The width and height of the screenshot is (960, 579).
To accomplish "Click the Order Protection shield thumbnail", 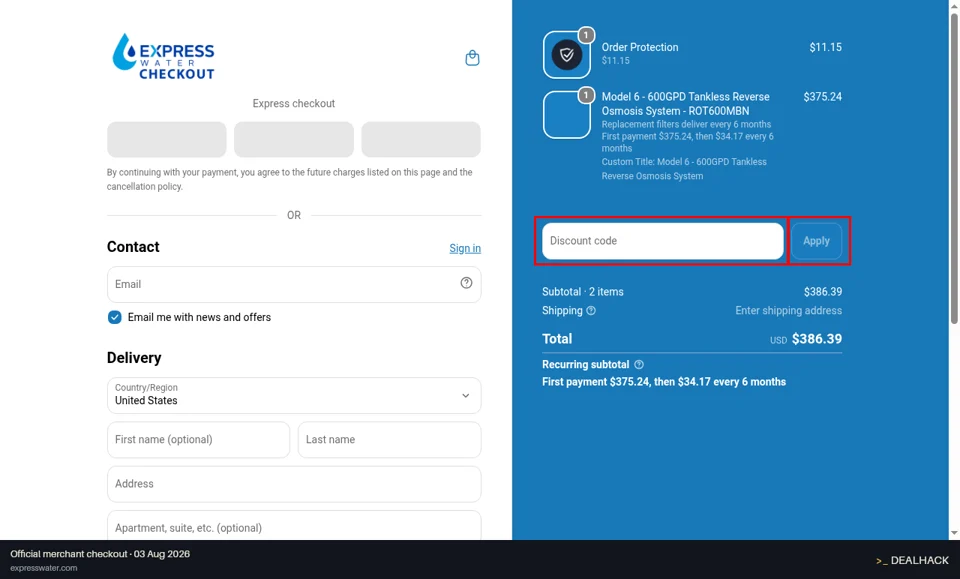I will [x=566, y=55].
